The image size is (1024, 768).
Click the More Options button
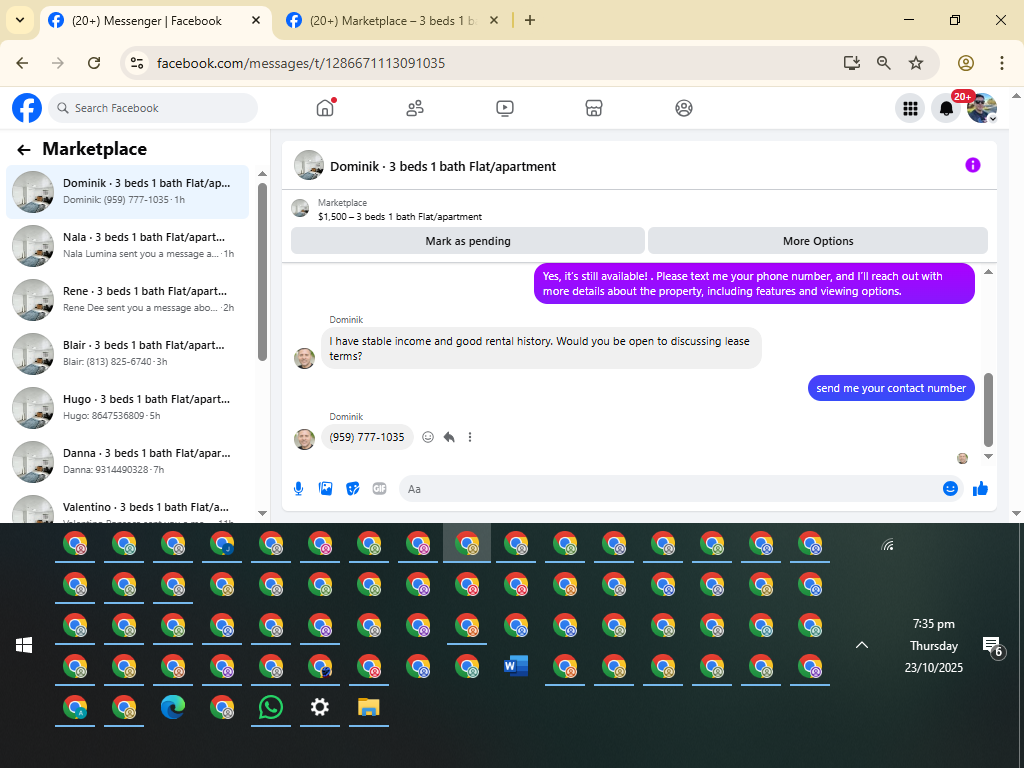(818, 241)
